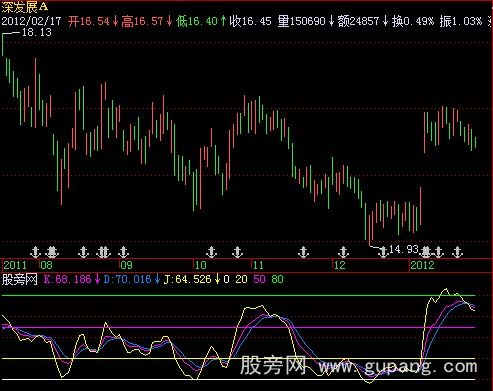This screenshot has width=493, height=391.
Task: Click the anchor marker midway between 11 and 12
Action: [303, 252]
